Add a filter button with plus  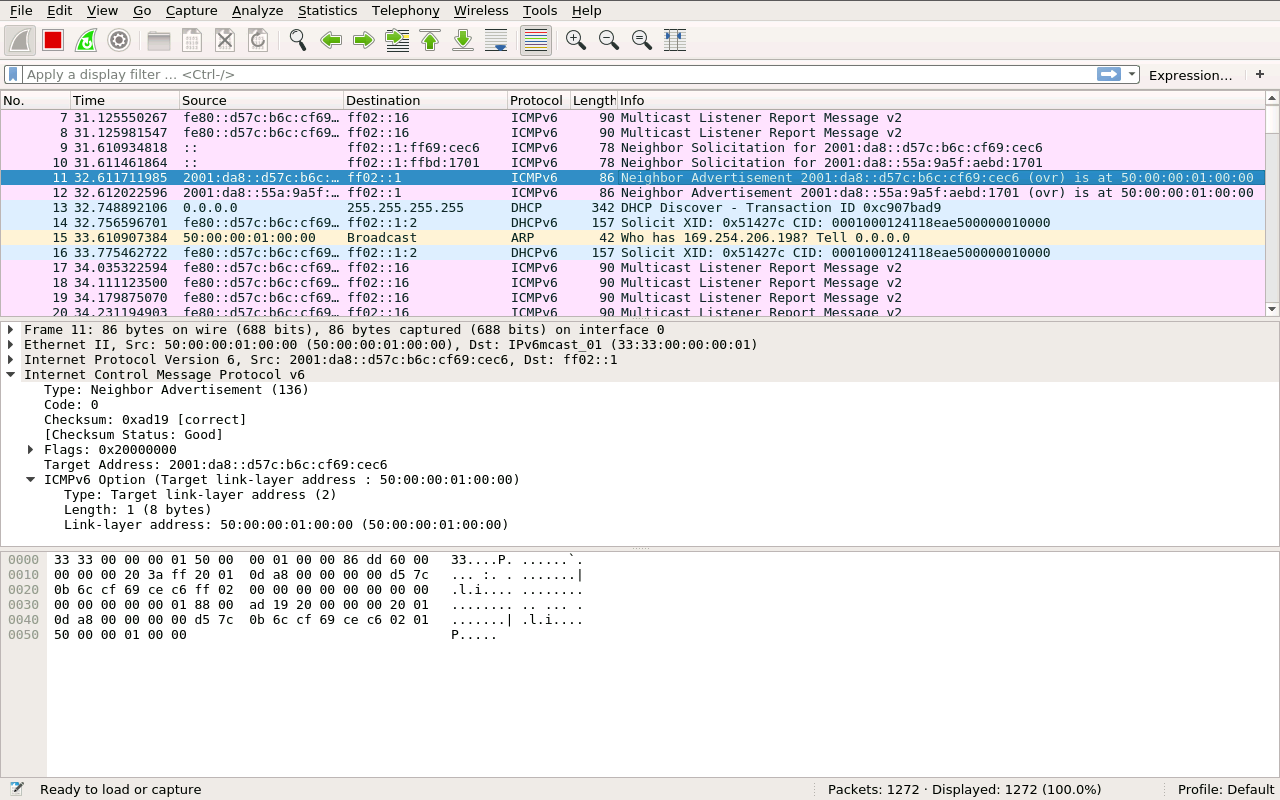[x=1260, y=75]
